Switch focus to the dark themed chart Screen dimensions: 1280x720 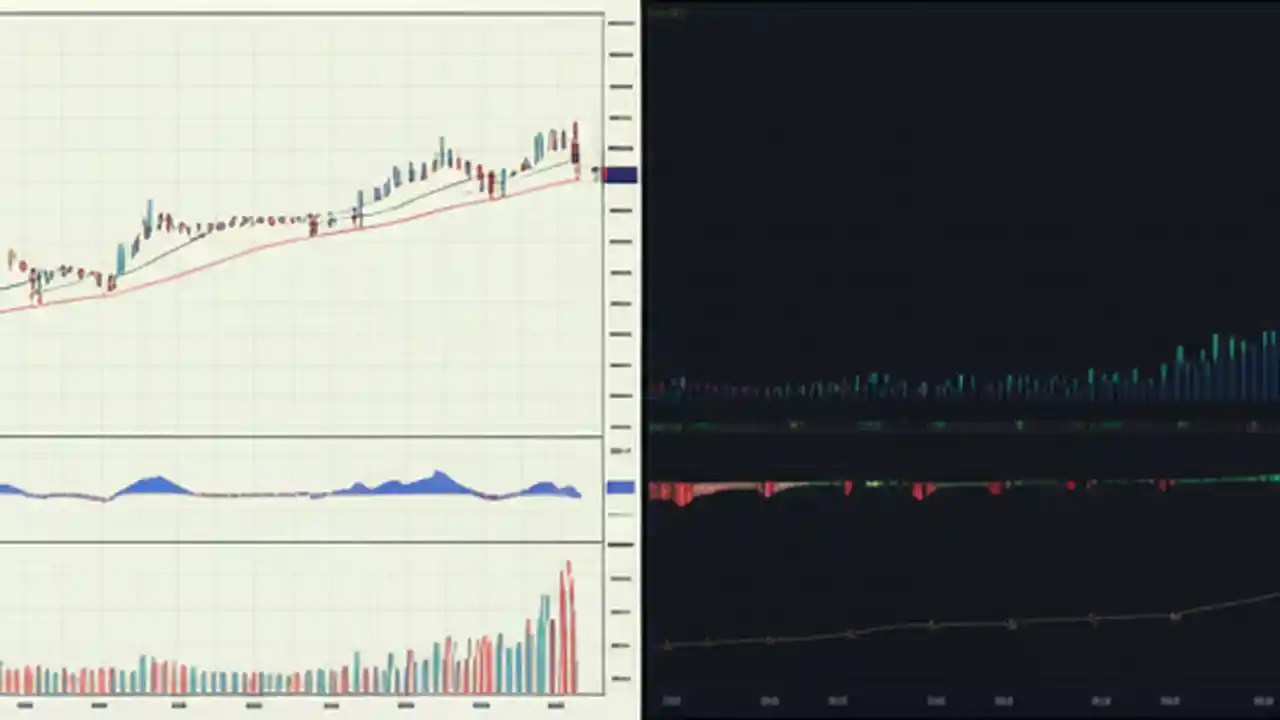[x=960, y=200]
